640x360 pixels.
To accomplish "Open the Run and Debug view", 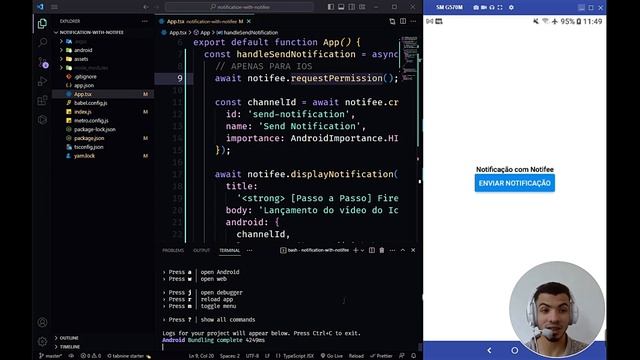I will point(42,81).
